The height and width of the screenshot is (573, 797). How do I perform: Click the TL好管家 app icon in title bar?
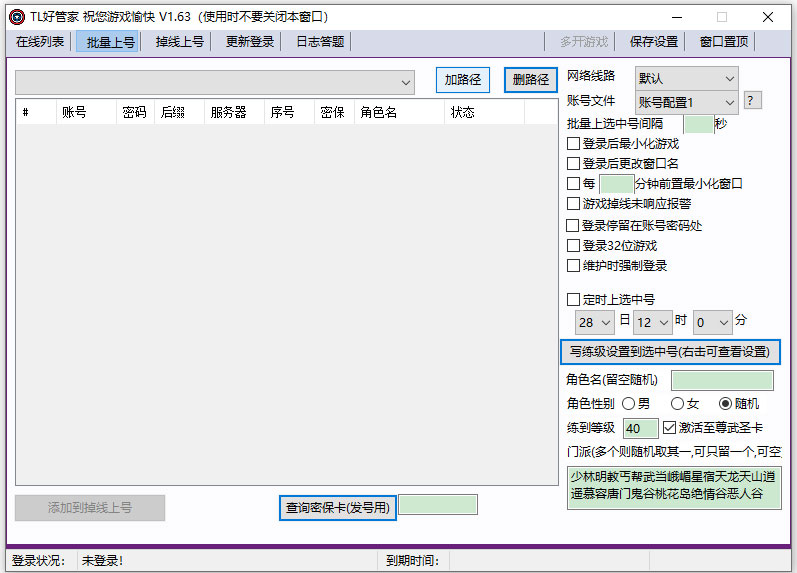click(17, 17)
